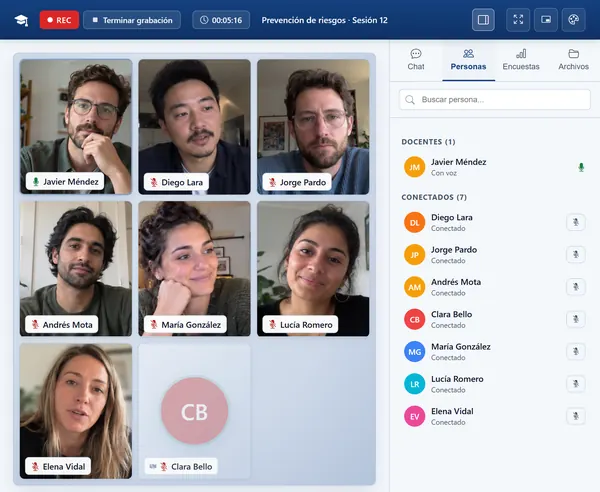This screenshot has width=600, height=492.
Task: Select Elena Vidal's video tile
Action: click(x=76, y=411)
